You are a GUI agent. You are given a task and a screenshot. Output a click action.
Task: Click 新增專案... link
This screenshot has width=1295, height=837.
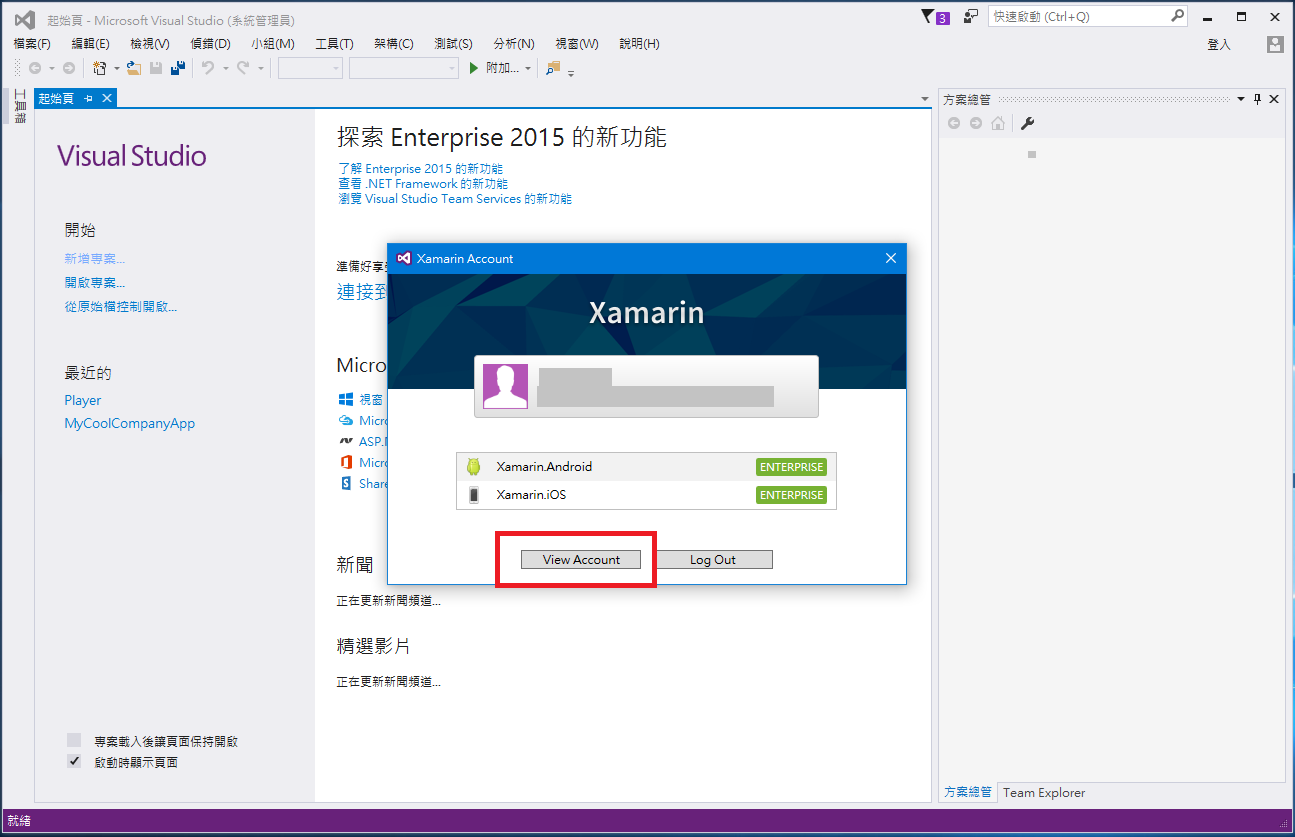pos(95,259)
